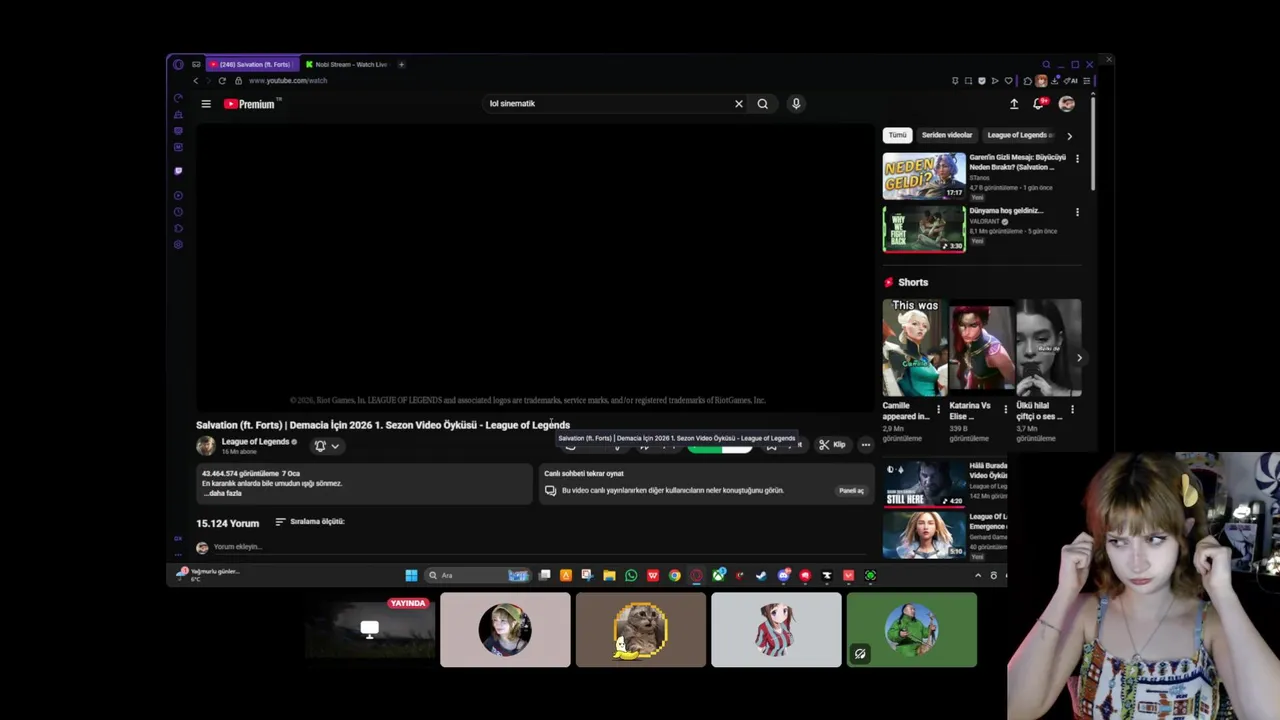Open Steam from the taskbar
This screenshot has width=1280, height=720.
761,575
